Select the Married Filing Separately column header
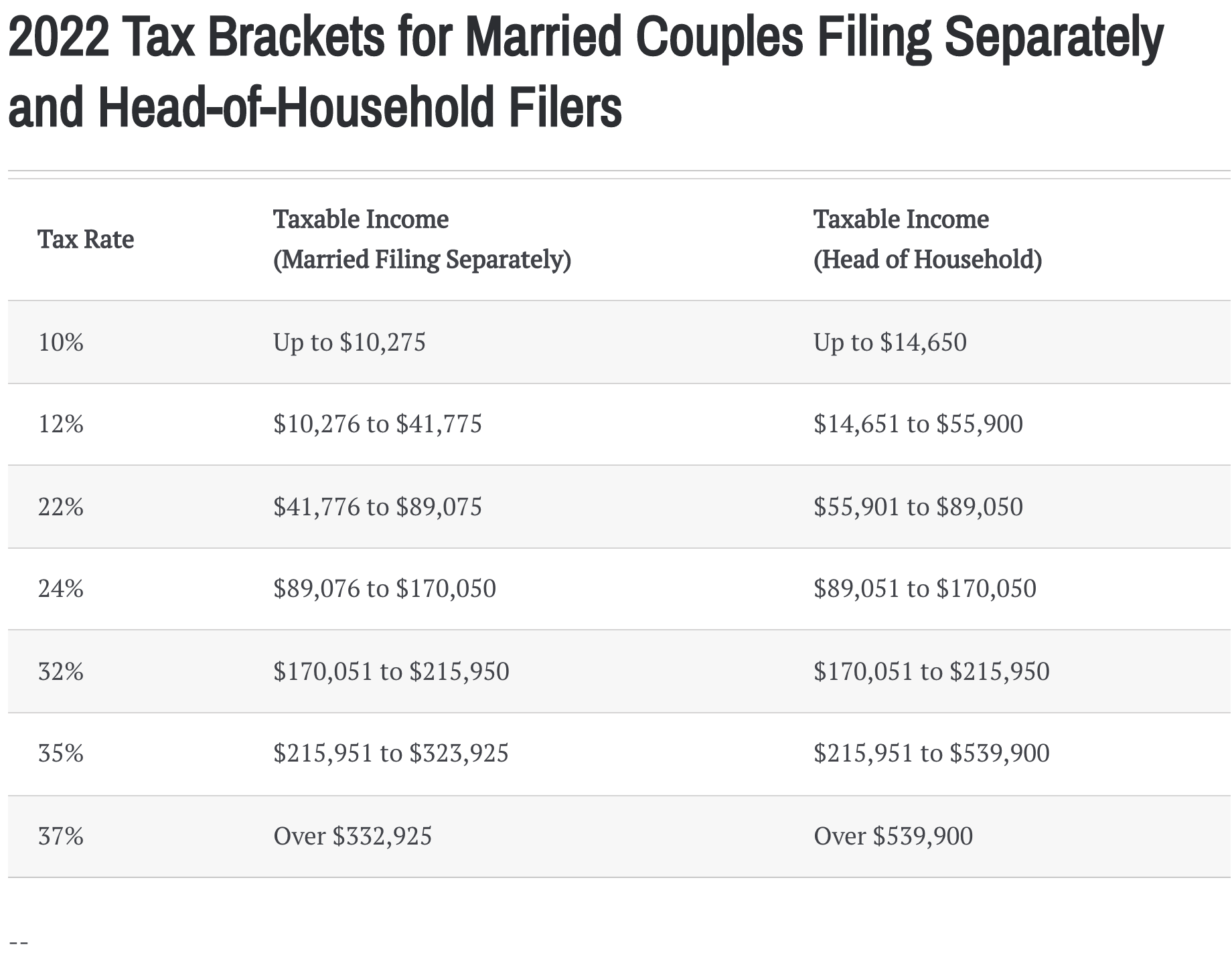 (422, 240)
